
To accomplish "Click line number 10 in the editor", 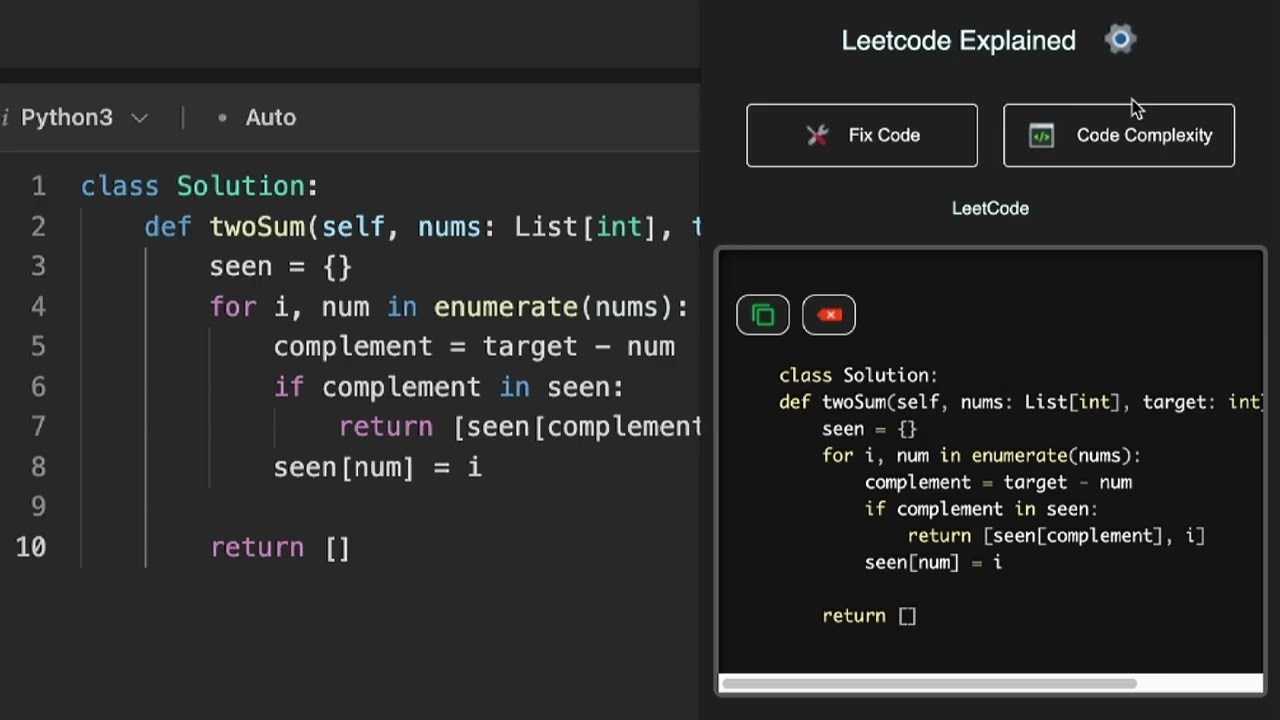I will pyautogui.click(x=31, y=547).
